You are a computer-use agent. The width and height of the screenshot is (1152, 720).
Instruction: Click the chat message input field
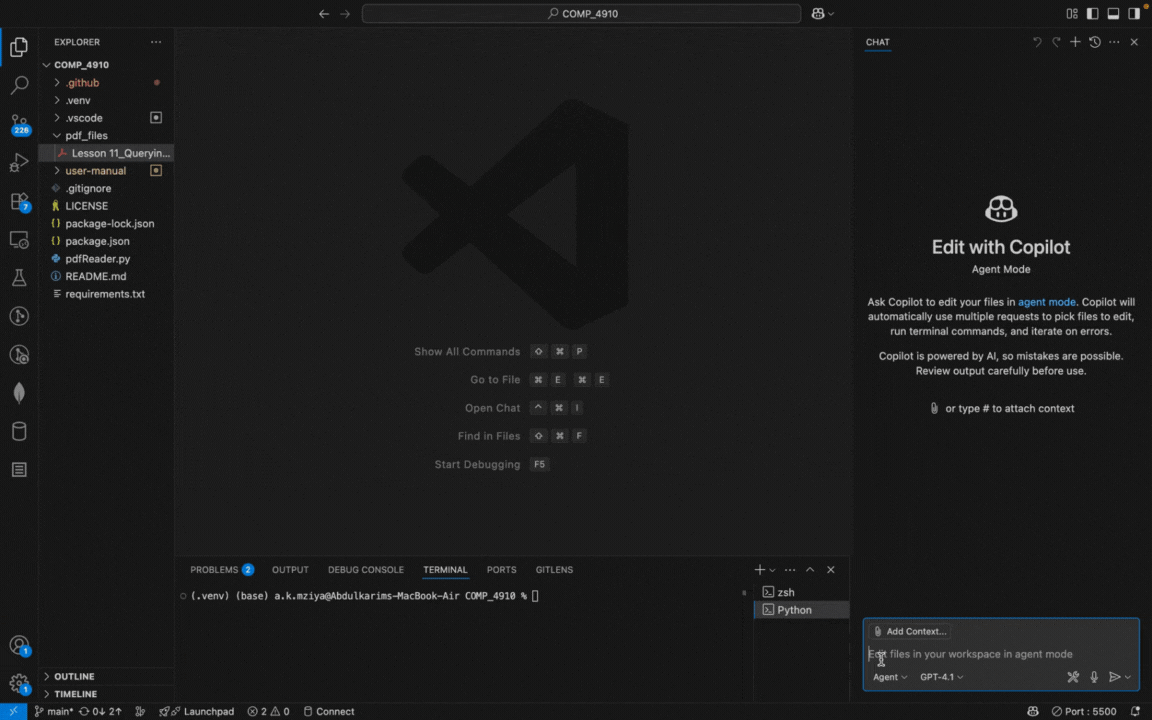click(x=1000, y=654)
